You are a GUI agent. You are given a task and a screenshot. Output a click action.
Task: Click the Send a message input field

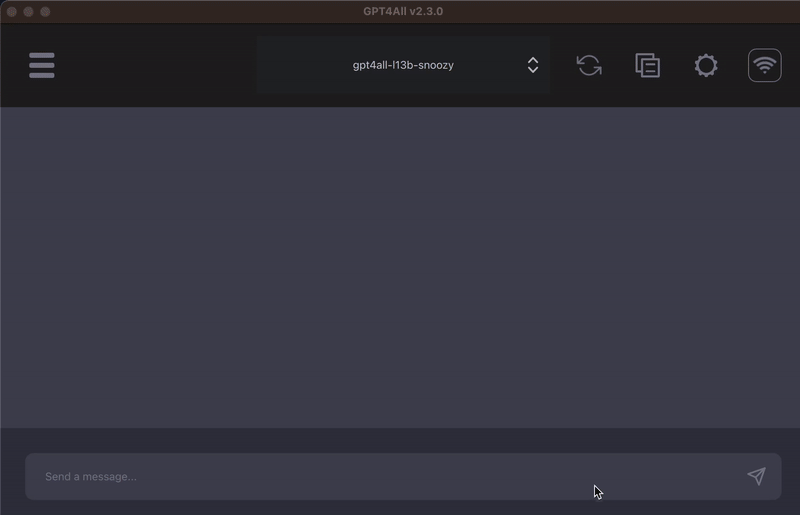tap(403, 476)
